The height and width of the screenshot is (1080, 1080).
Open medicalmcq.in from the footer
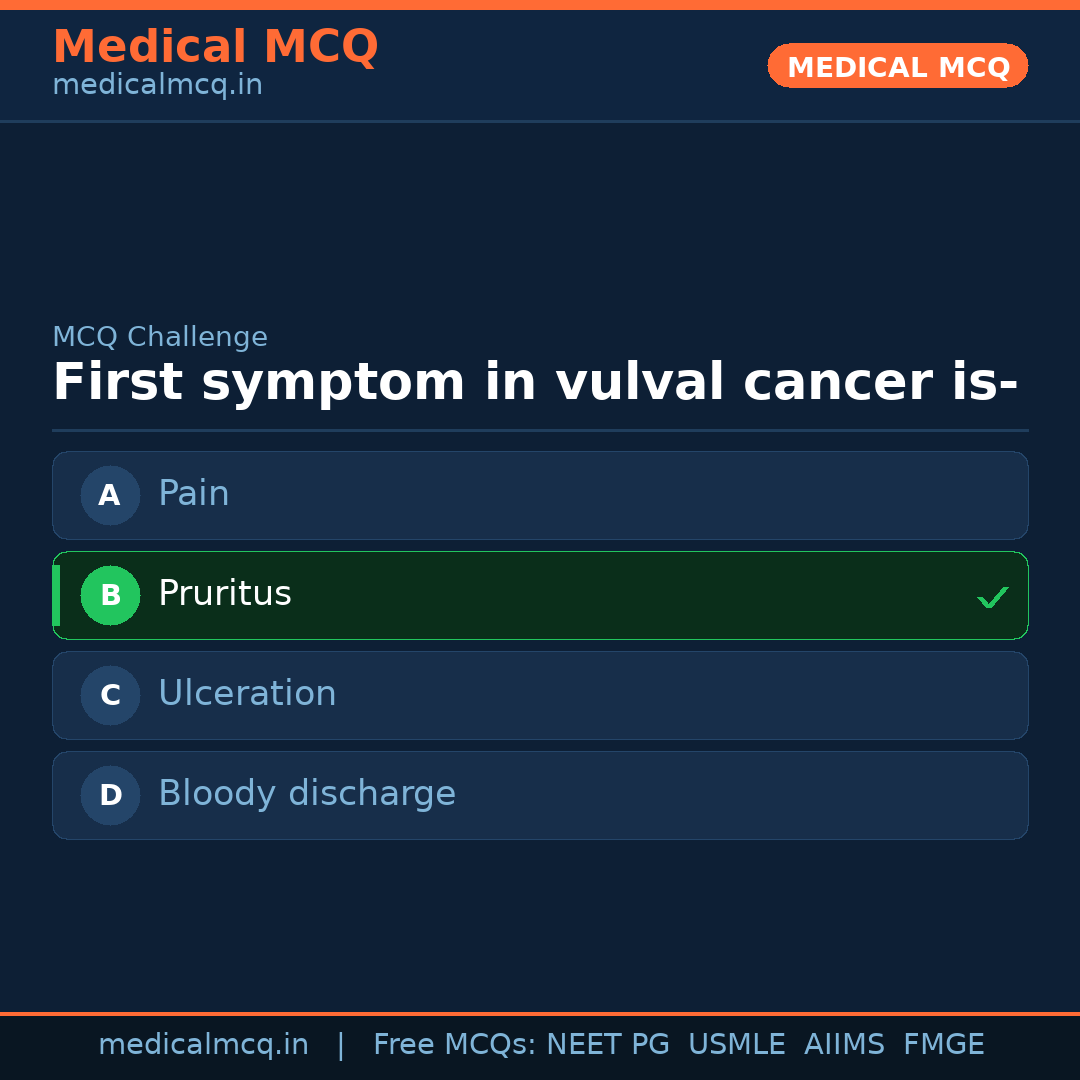[203, 1043]
